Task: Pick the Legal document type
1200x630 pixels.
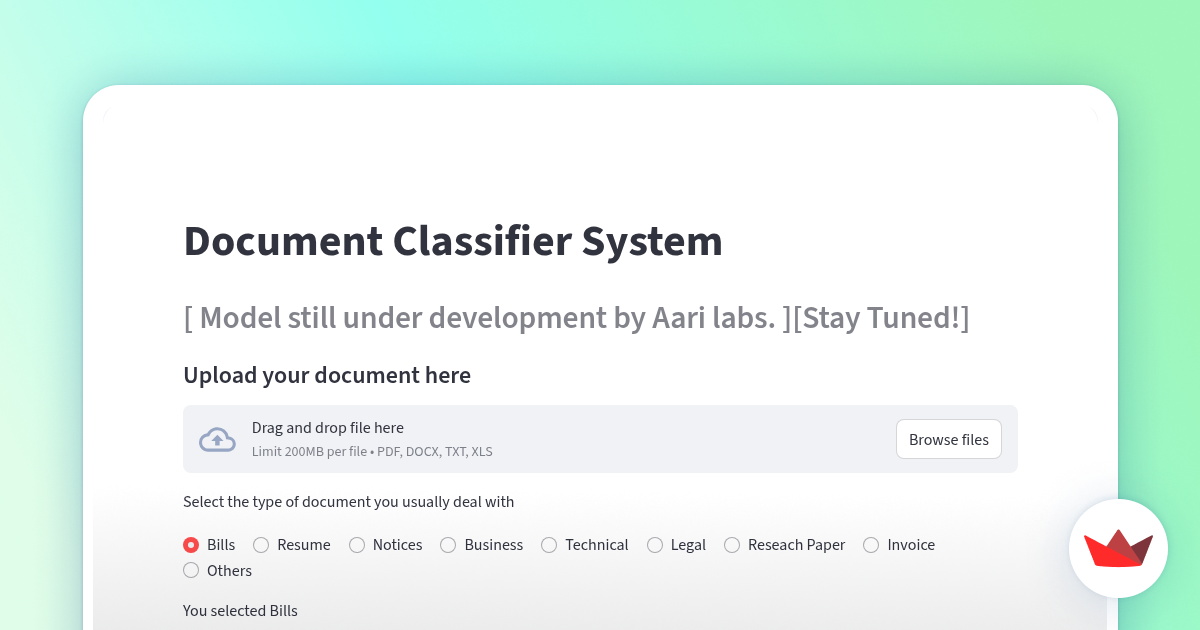Action: pyautogui.click(x=654, y=544)
